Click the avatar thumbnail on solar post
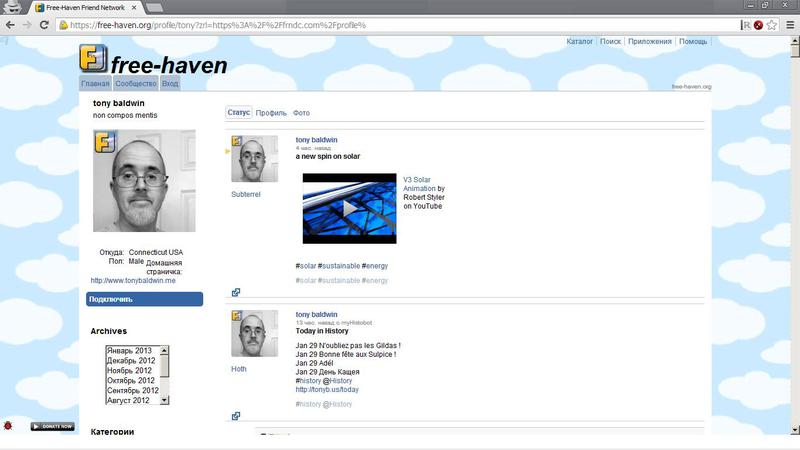The width and height of the screenshot is (800, 450). 255,159
